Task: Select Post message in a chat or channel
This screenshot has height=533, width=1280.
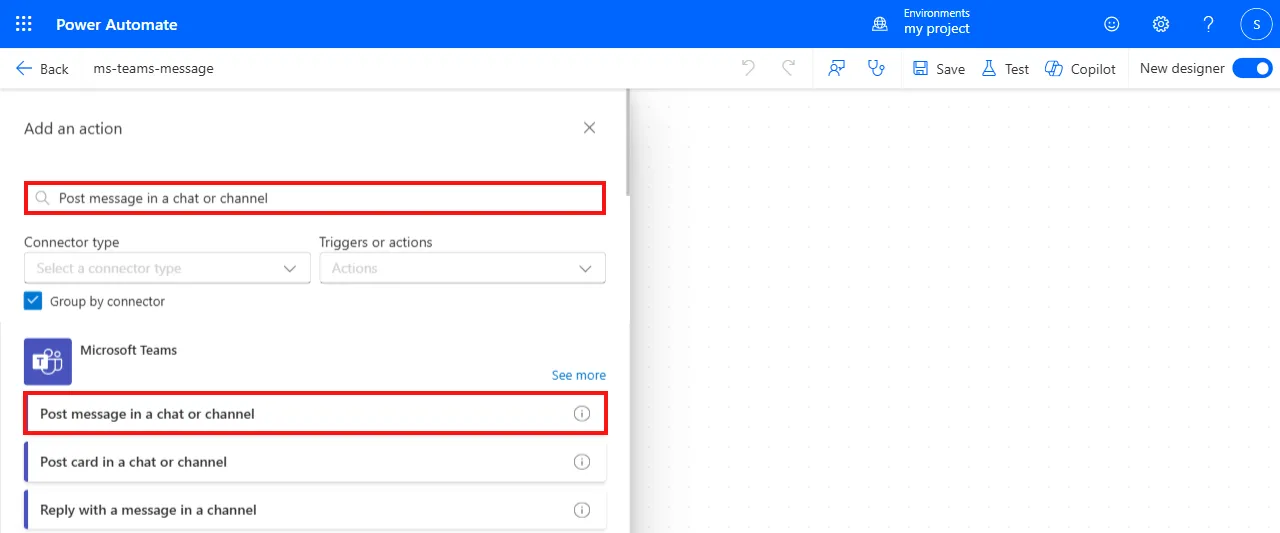Action: pyautogui.click(x=315, y=414)
